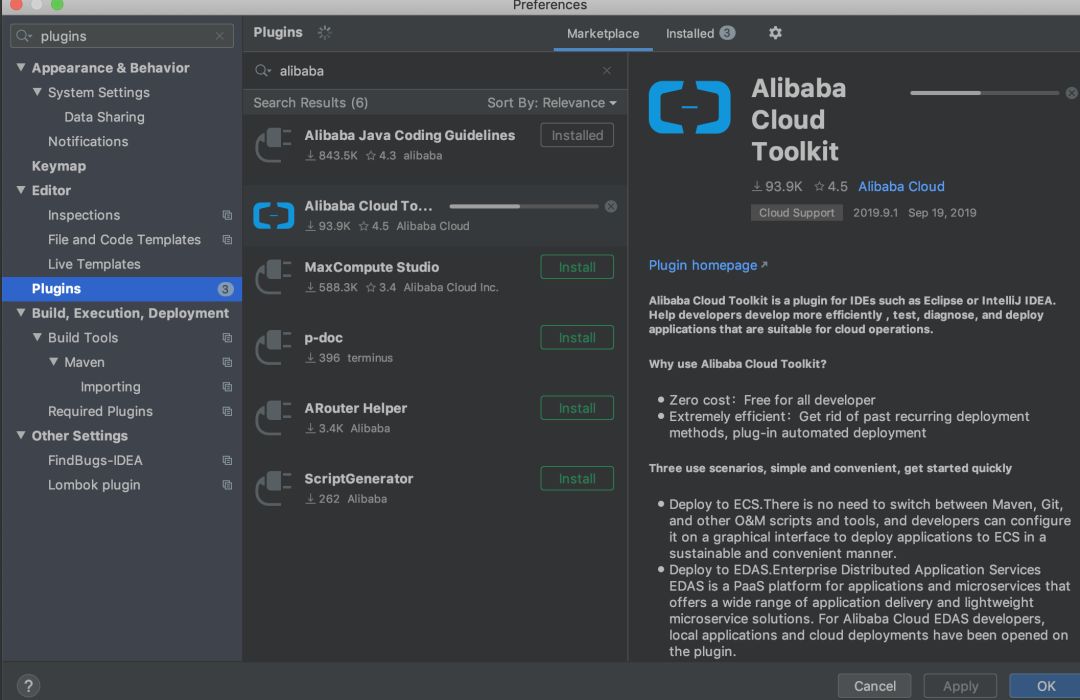Select the MaxCompute Studio plugin icon
This screenshot has height=700, width=1080.
pyautogui.click(x=273, y=276)
